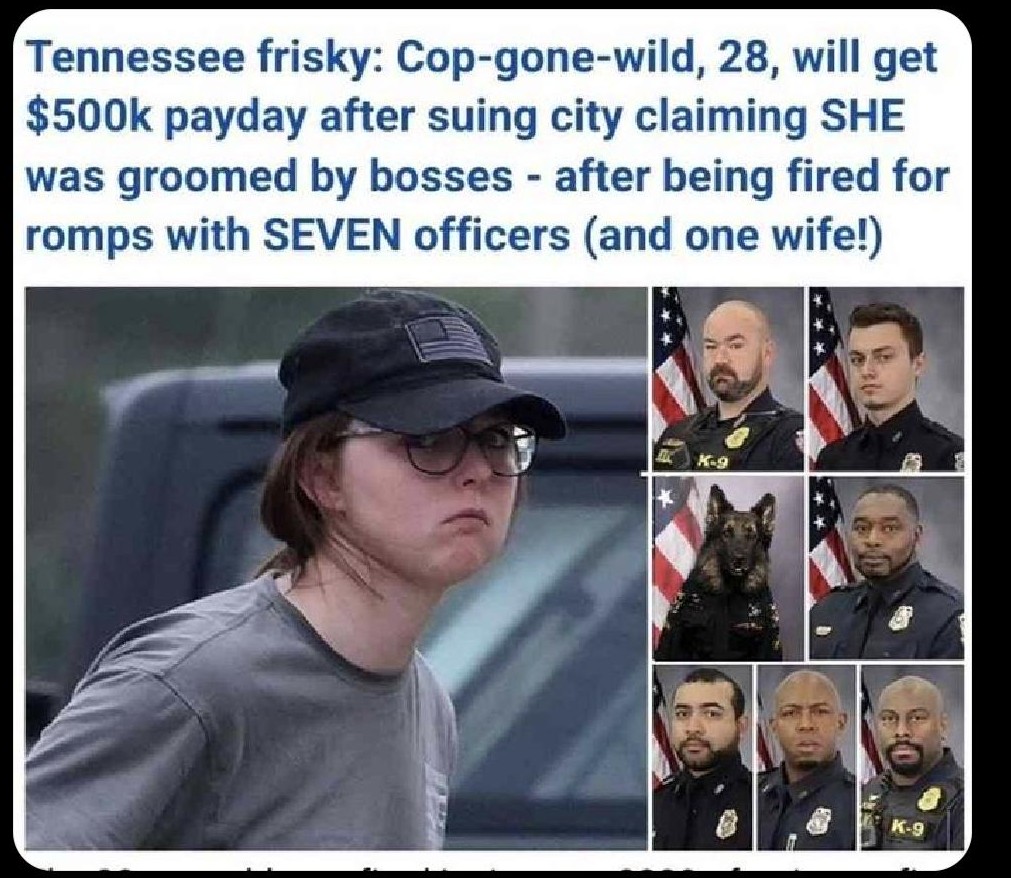Viewport: 1011px width, 878px height.
Task: Click the capitalized "SHE" word in headline
Action: pyautogui.click(x=866, y=119)
